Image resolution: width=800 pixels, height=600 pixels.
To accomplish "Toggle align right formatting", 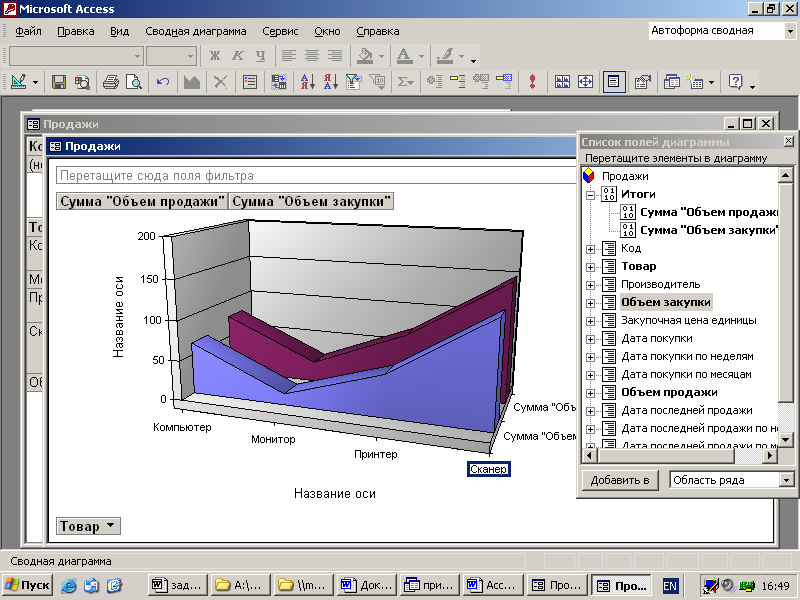I will point(335,56).
